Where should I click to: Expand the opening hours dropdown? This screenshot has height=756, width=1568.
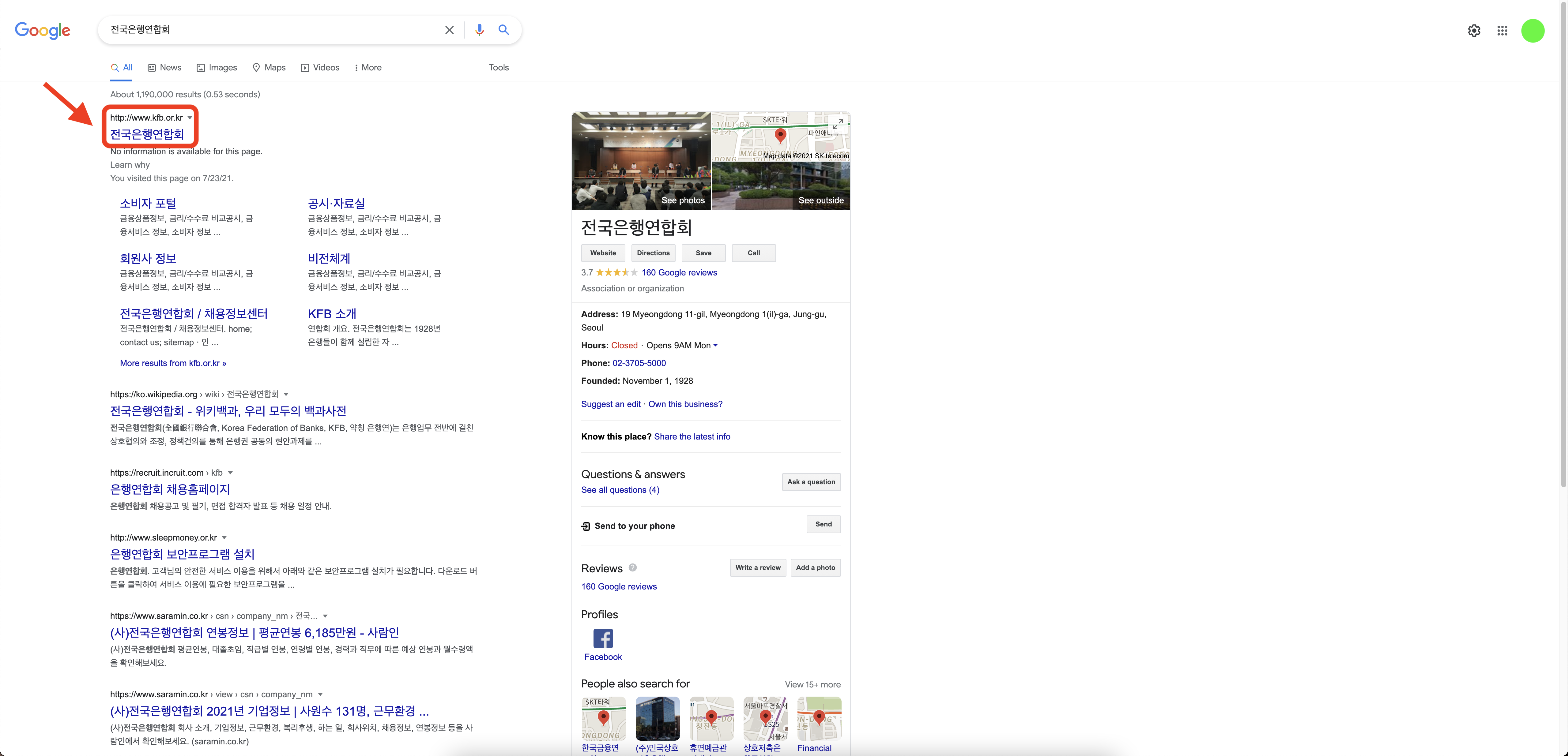click(715, 346)
